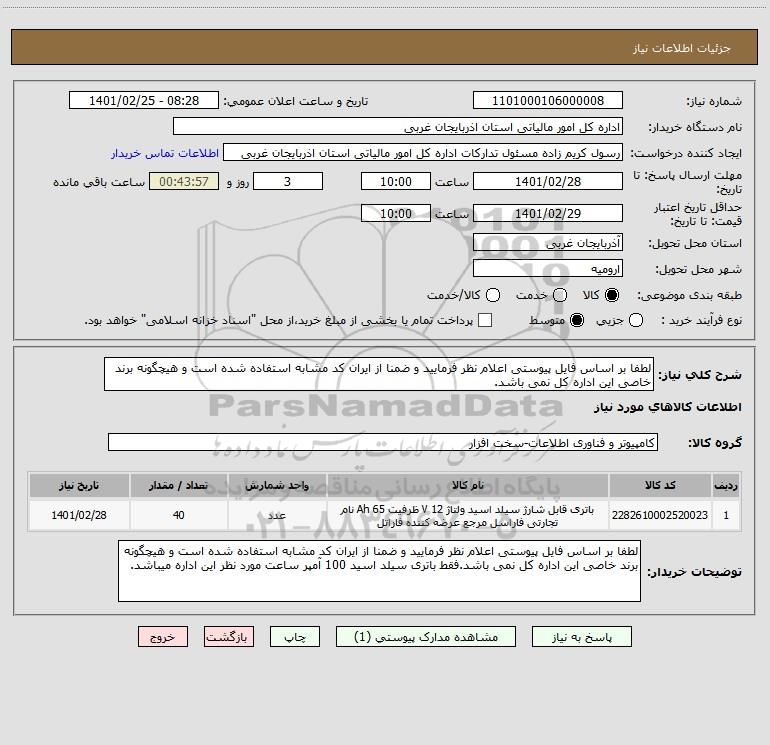This screenshot has height=745, width=770.
Task: Click the unit cell عدد
Action: [x=277, y=515]
